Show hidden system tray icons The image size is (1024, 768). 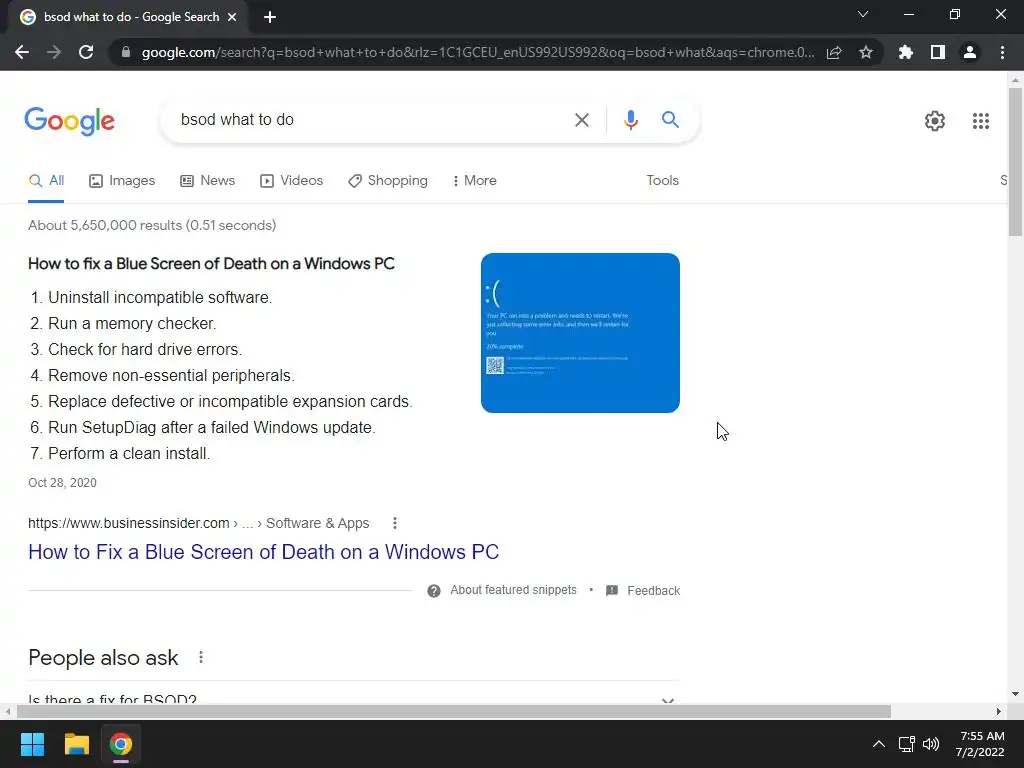click(879, 744)
